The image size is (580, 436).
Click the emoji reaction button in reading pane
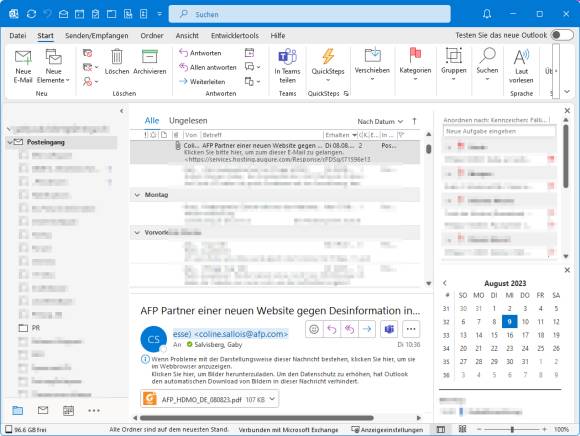[314, 329]
